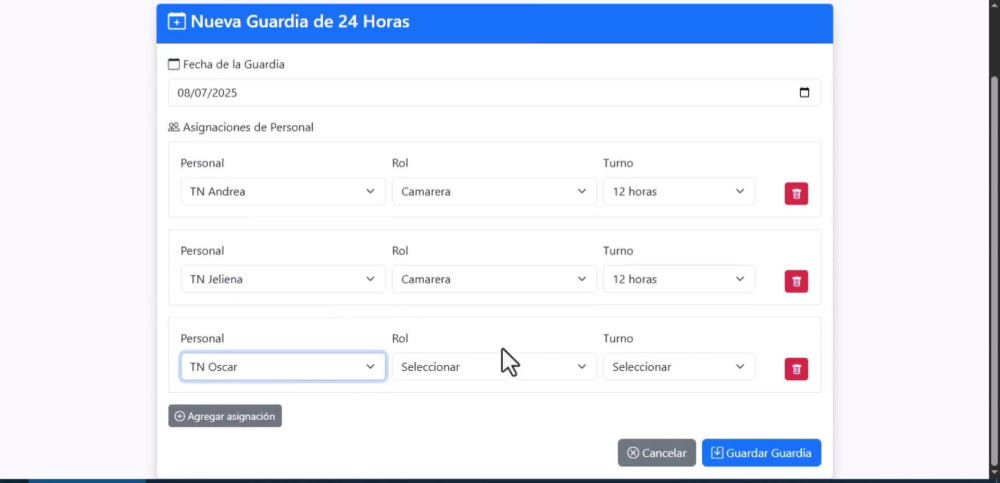
Task: Change Camarera role for TN Jeliena
Action: [494, 279]
